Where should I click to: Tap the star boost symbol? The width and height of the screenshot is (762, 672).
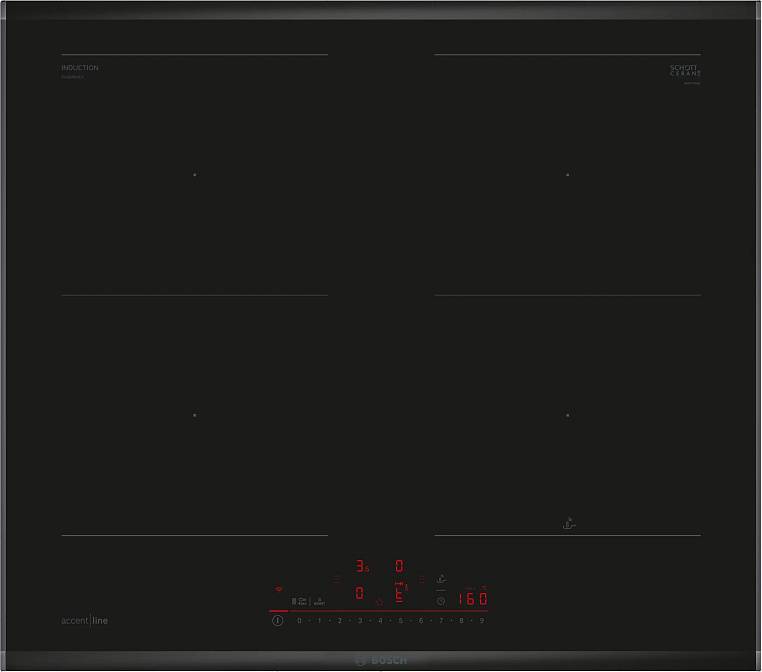pyautogui.click(x=380, y=603)
